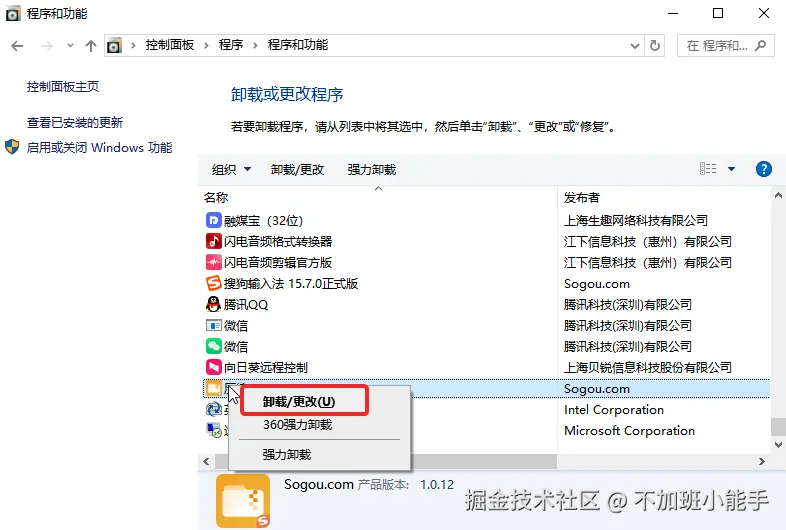The image size is (786, 530).
Task: Select 搜狗输入法 15.7.0正式版 entry
Action: click(291, 284)
